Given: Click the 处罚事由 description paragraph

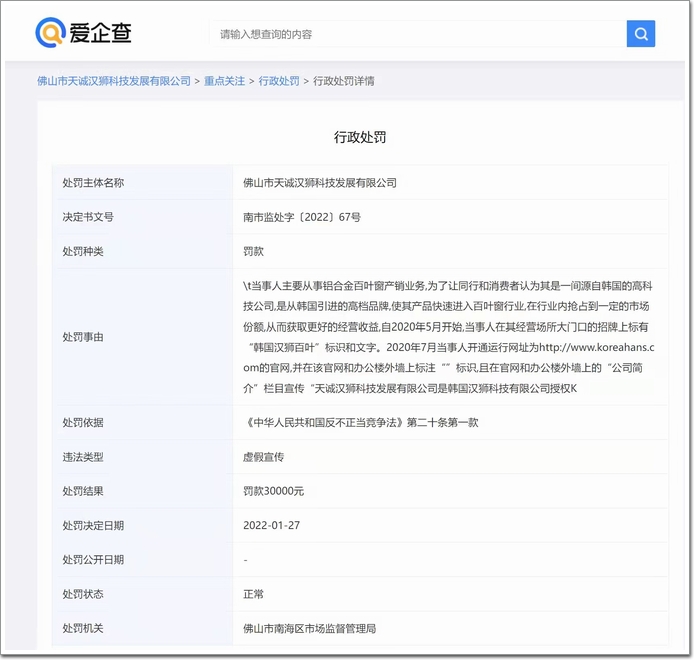Looking at the screenshot, I should click(448, 336).
